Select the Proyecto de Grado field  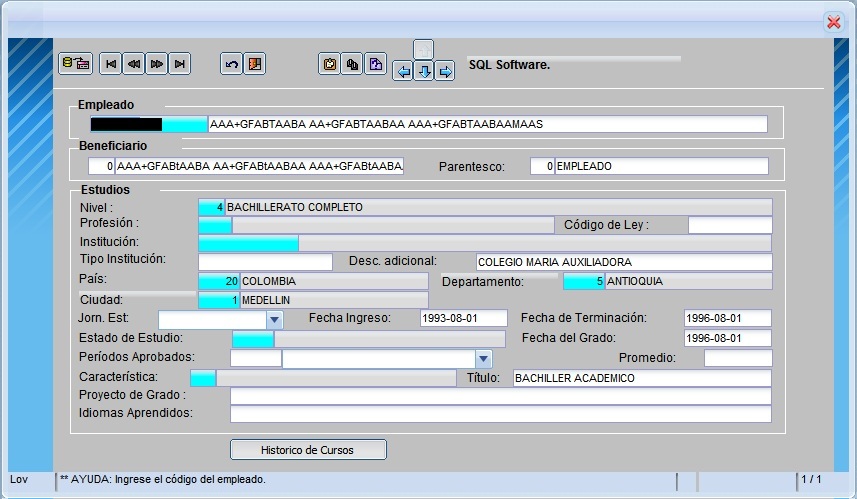500,396
